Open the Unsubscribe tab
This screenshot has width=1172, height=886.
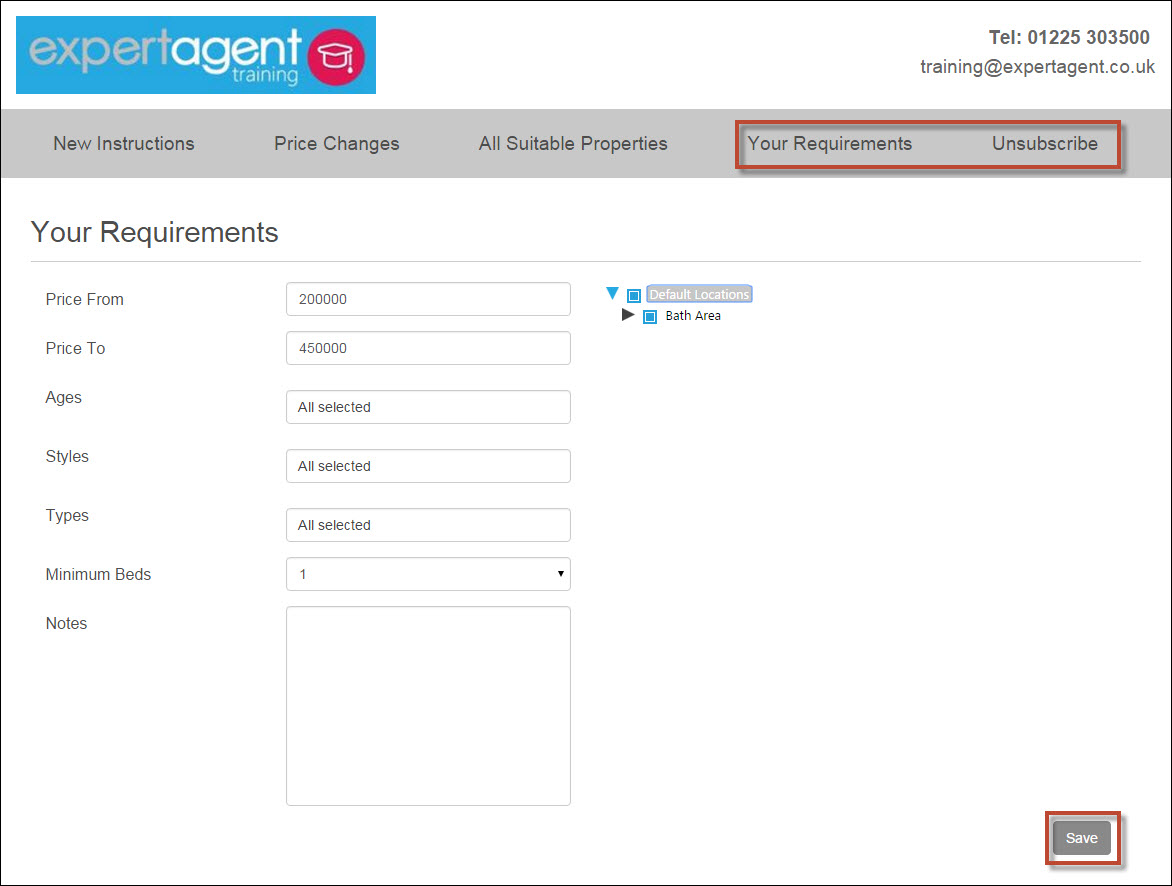(x=1045, y=144)
